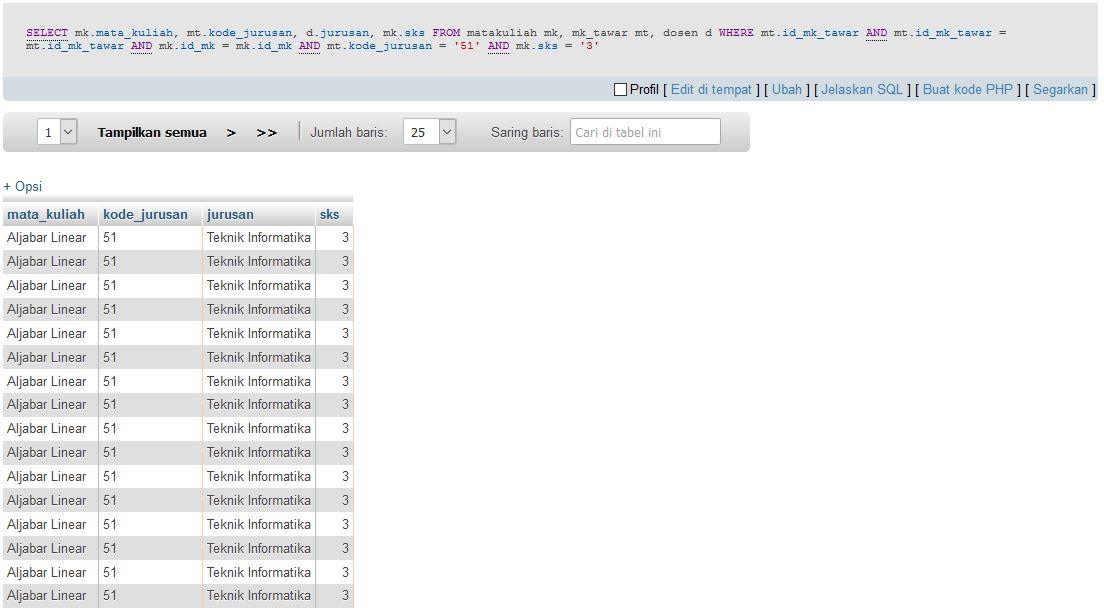This screenshot has height=608, width=1104.
Task: Click the Ubah link
Action: click(786, 89)
